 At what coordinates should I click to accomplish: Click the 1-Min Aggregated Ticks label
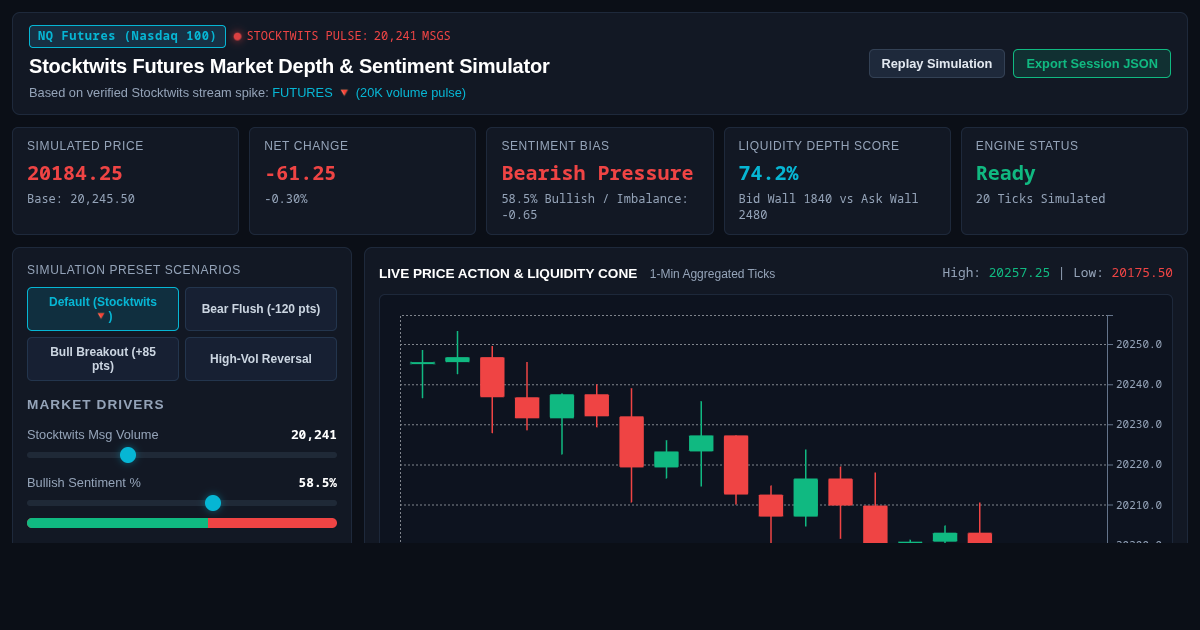(x=712, y=274)
